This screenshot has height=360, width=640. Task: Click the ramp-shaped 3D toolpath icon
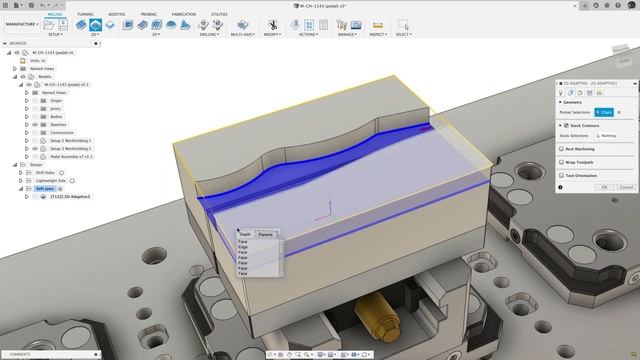(185, 25)
